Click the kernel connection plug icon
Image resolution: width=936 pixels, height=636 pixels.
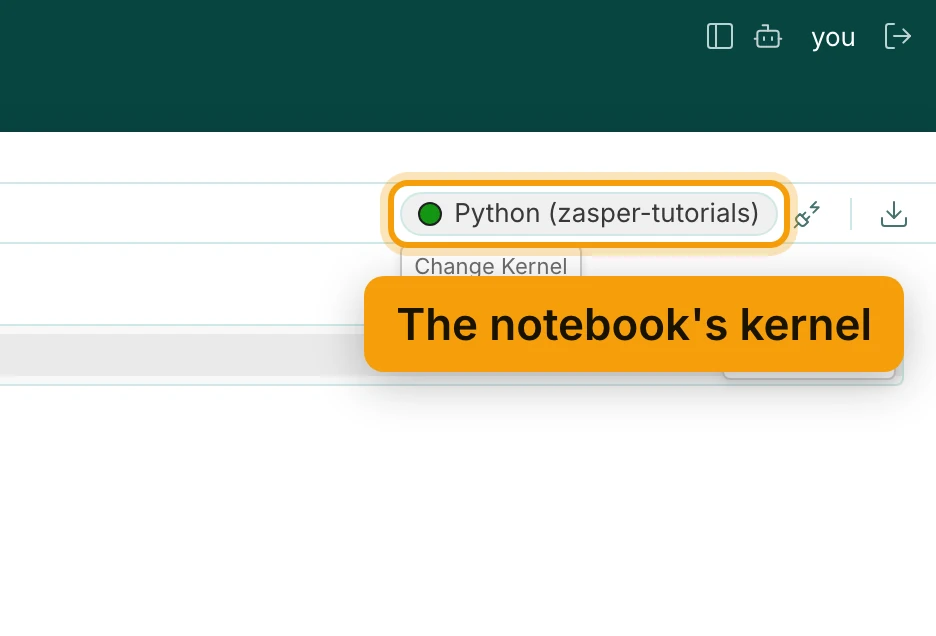pos(807,215)
